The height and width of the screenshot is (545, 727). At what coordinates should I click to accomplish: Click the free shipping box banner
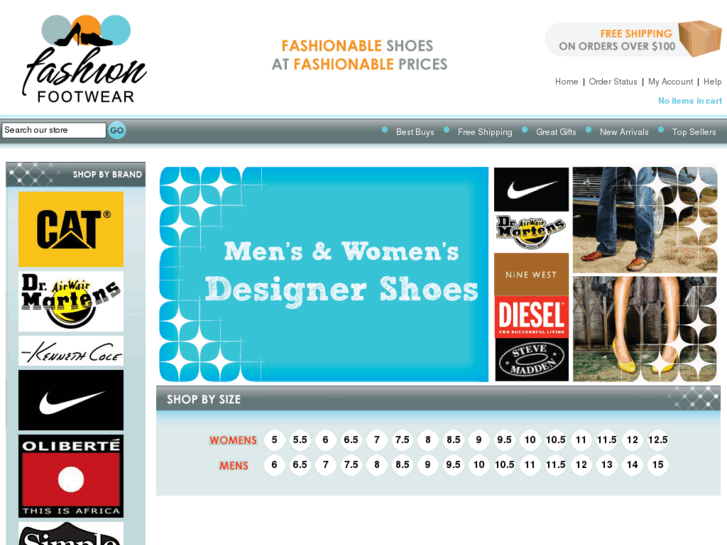tap(633, 39)
